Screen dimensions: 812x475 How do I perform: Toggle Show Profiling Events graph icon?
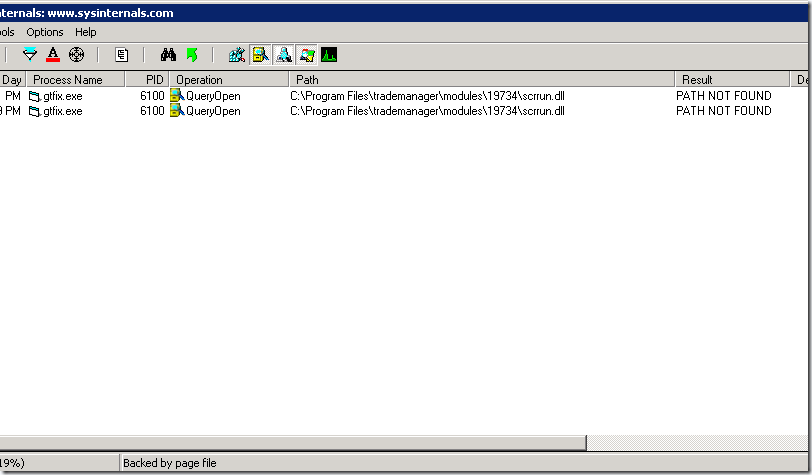(x=329, y=55)
